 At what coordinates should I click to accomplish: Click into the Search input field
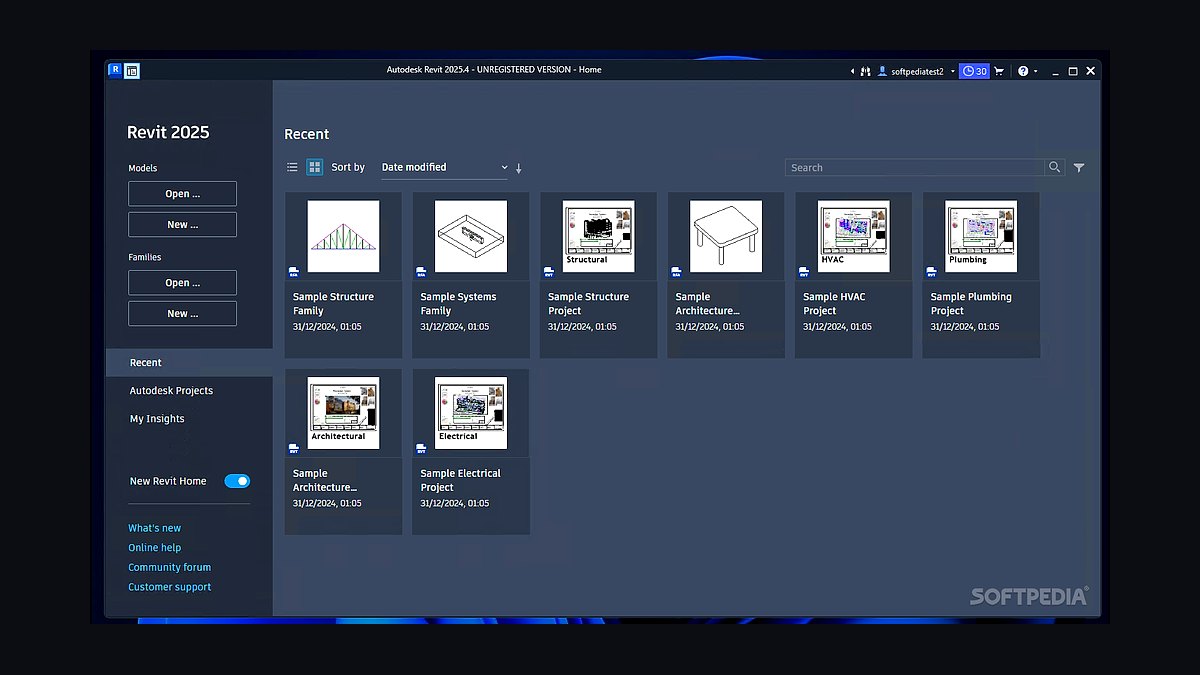[x=915, y=168]
